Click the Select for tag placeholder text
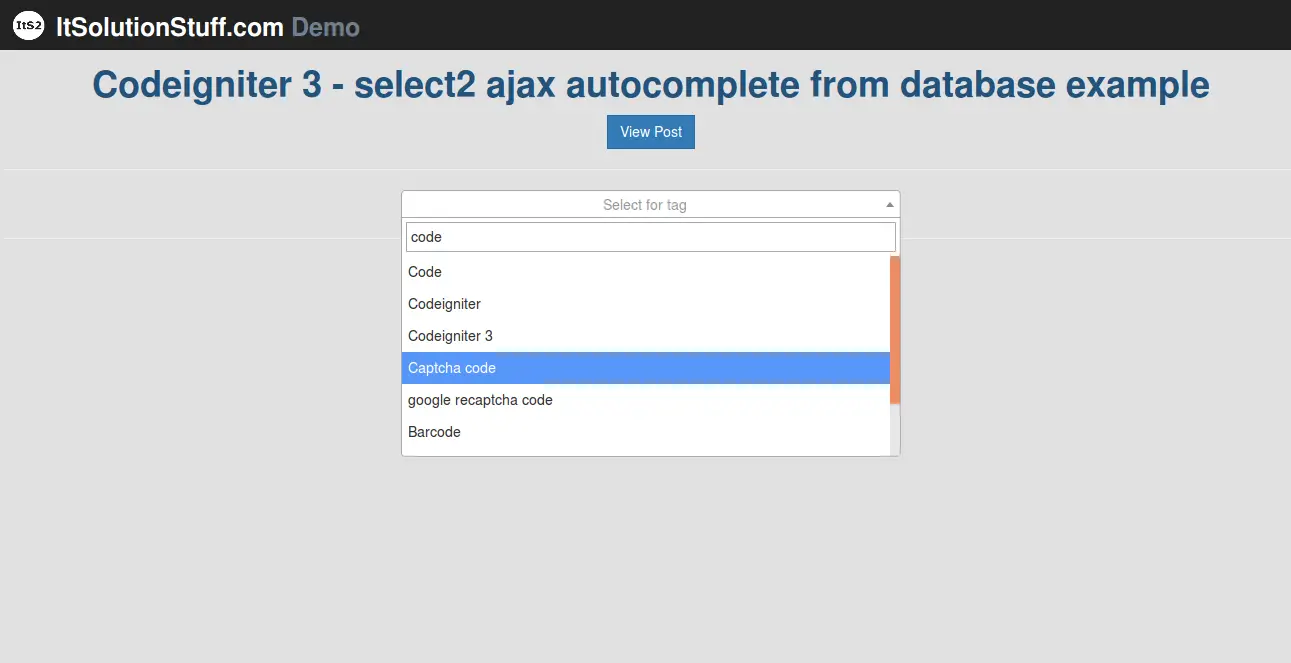This screenshot has height=663, width=1291. [x=645, y=204]
